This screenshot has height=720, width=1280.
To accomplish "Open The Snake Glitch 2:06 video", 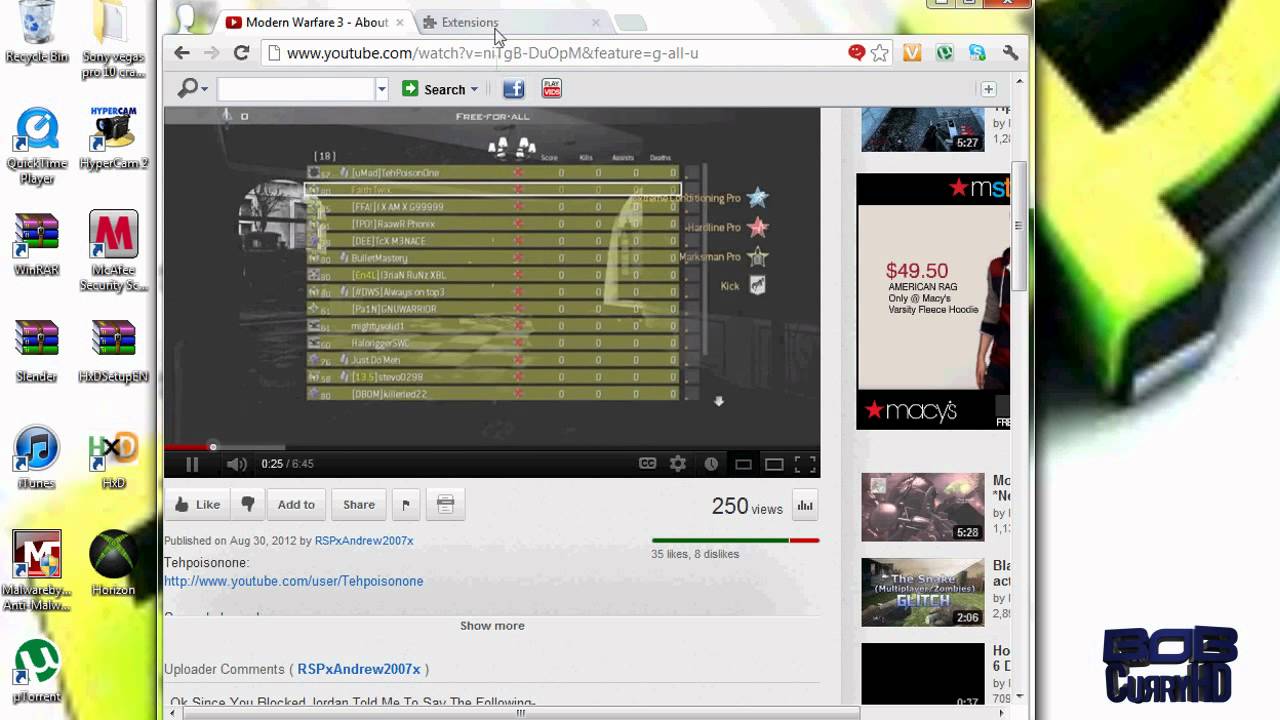I will [922, 592].
